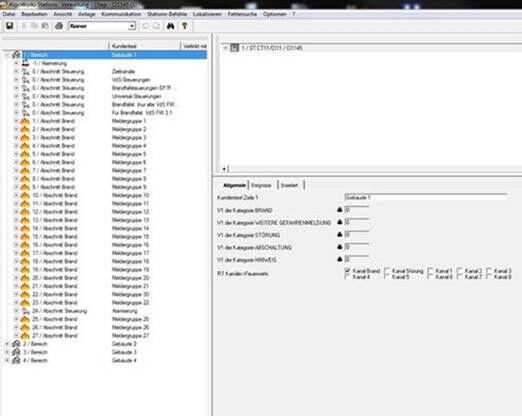Click the Kundentext Zeile 1 input field

tap(426, 197)
